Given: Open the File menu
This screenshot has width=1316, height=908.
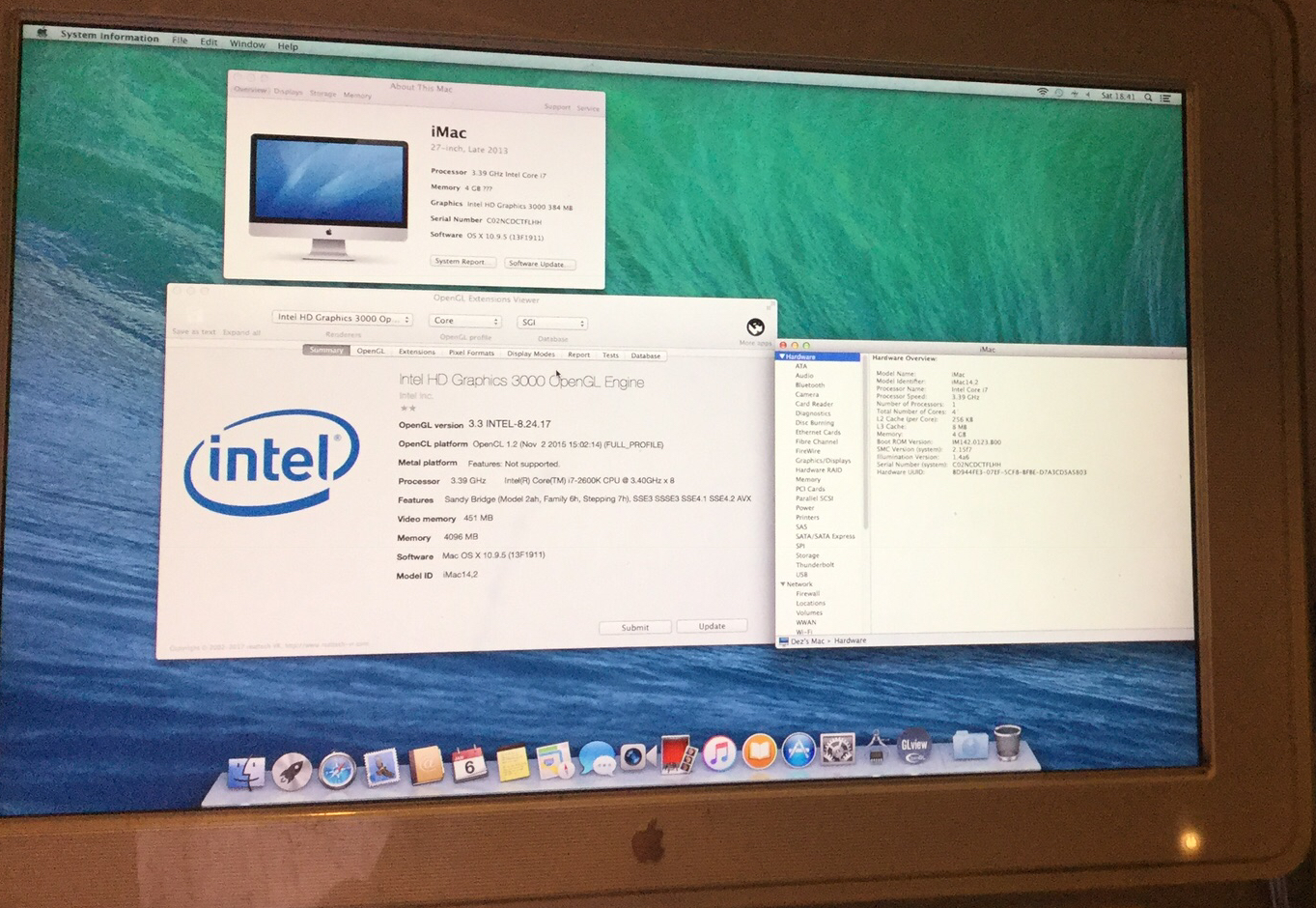Looking at the screenshot, I should 180,40.
